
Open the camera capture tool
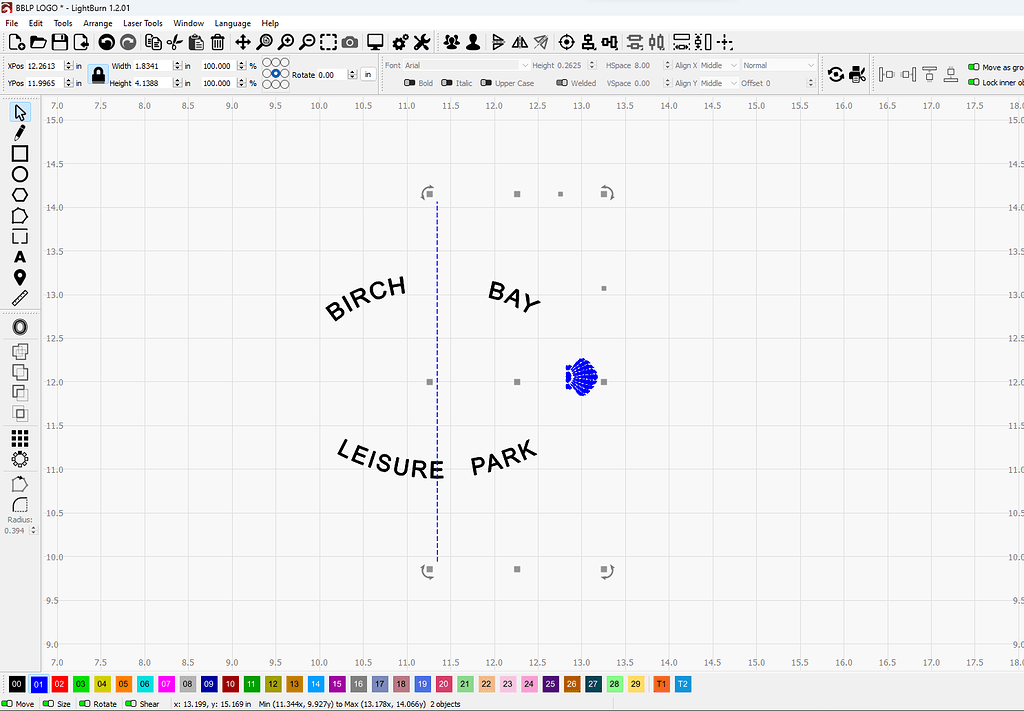click(x=349, y=42)
